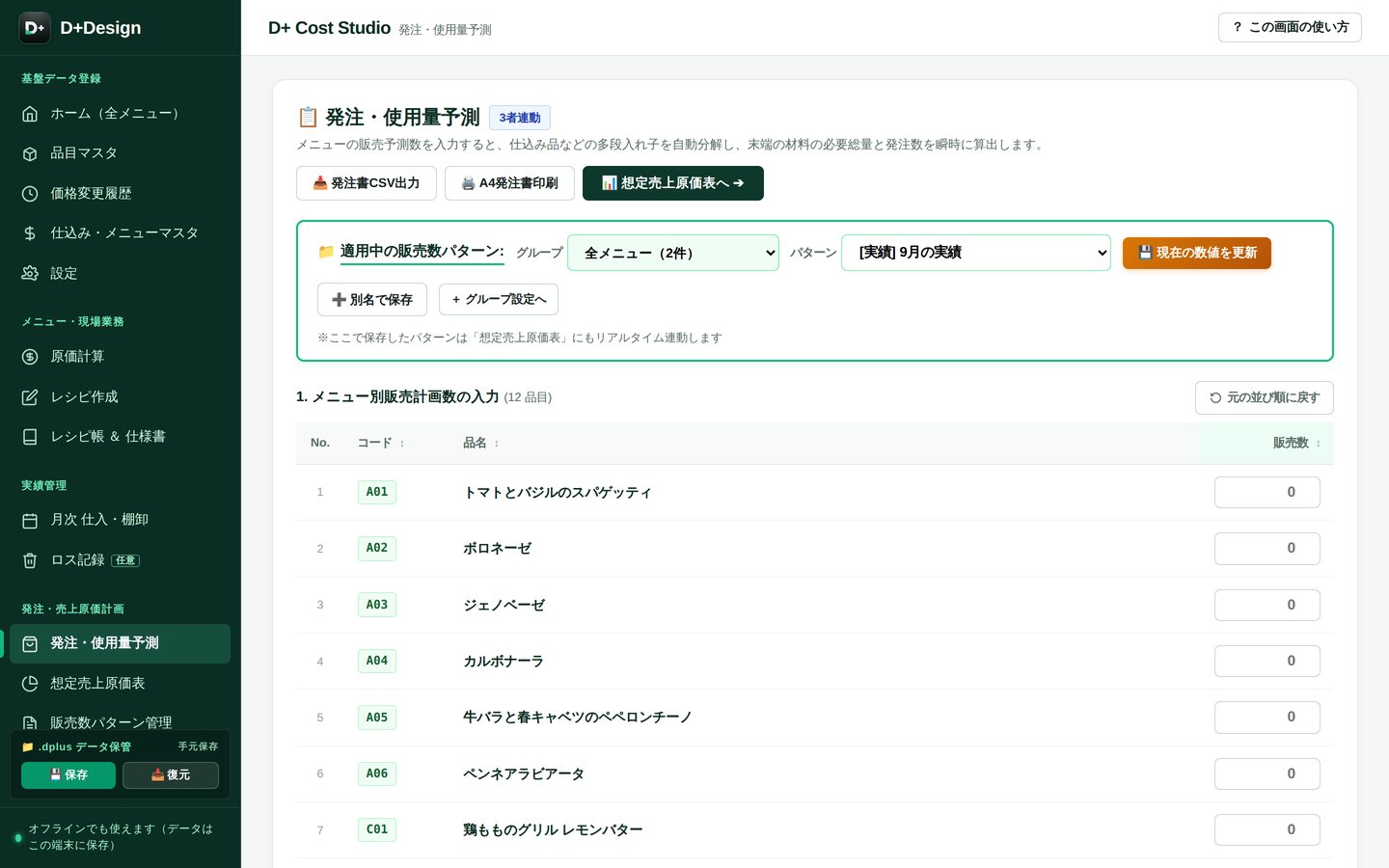Click 想定売上原価表へ ➔ button
Image resolution: width=1389 pixels, height=868 pixels.
point(673,183)
